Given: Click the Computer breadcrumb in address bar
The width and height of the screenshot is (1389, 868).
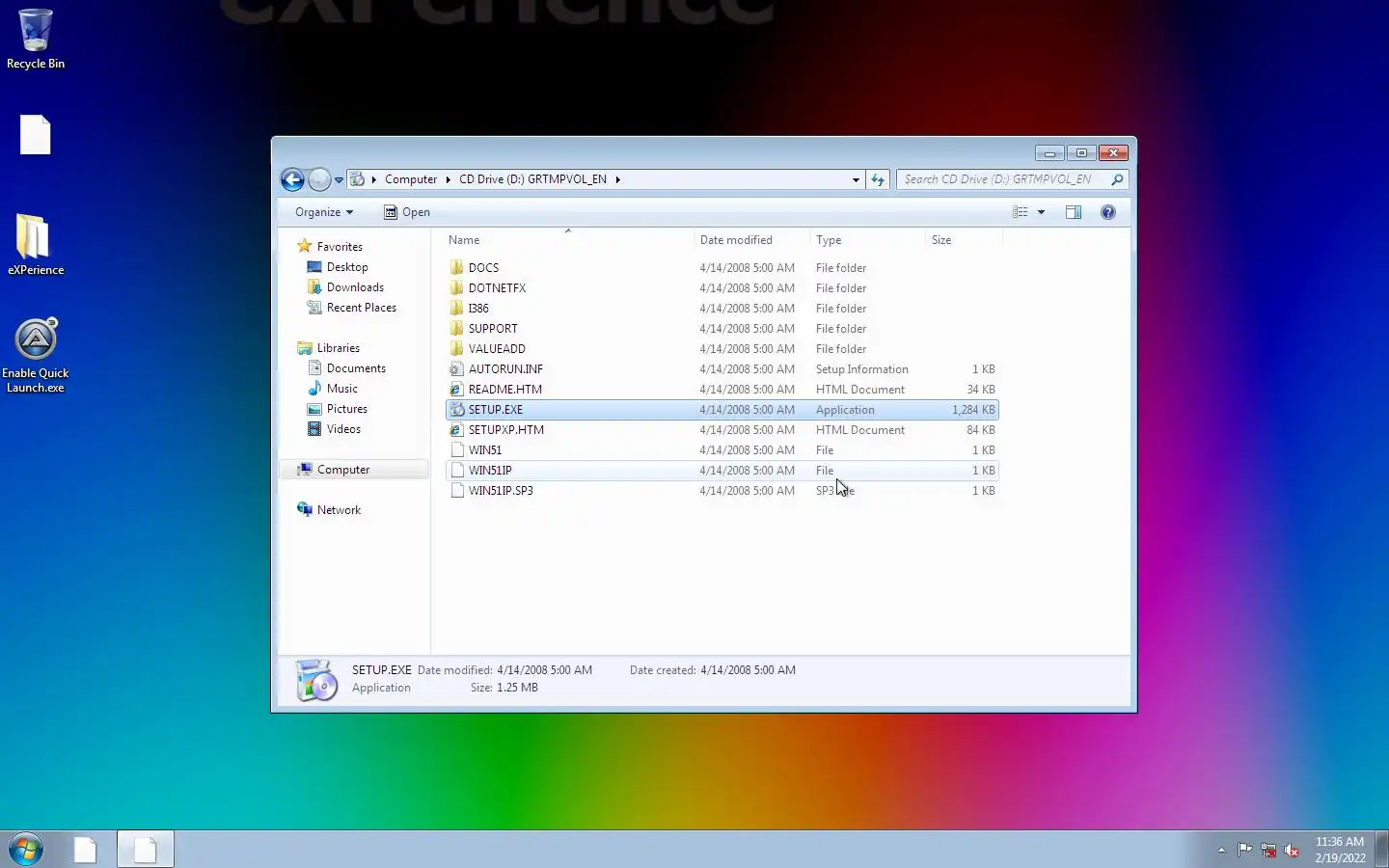Looking at the screenshot, I should coord(411,179).
